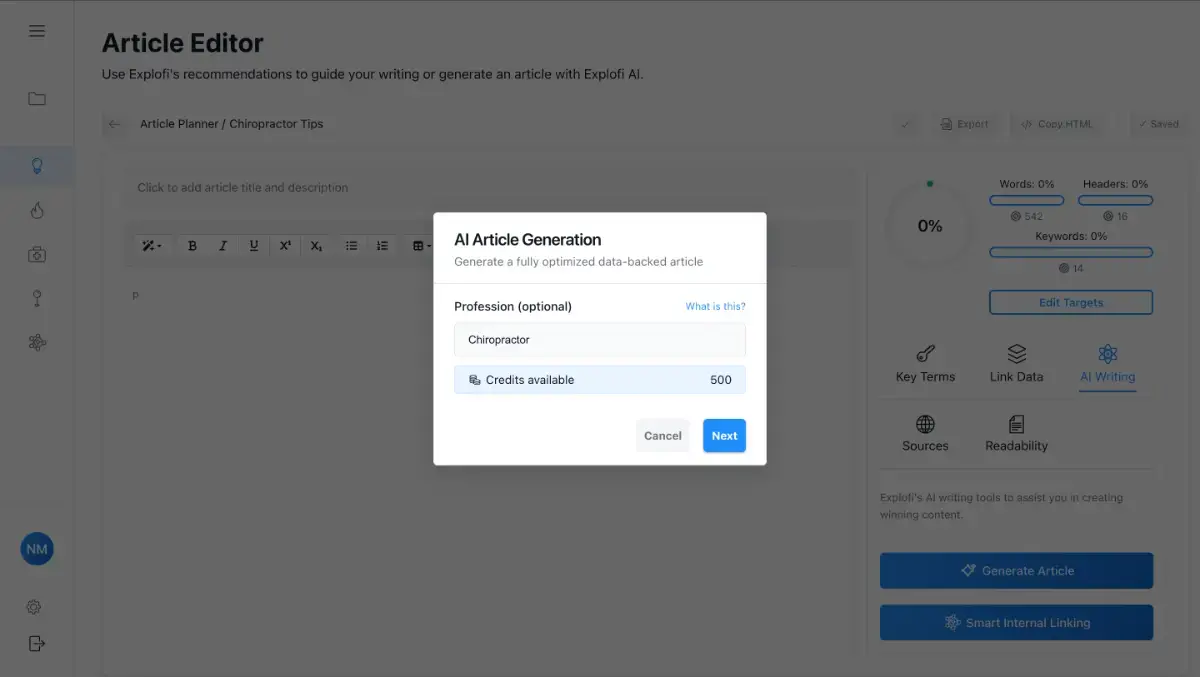Apply superscript formatting
Viewport: 1200px width, 677px height.
[285, 246]
